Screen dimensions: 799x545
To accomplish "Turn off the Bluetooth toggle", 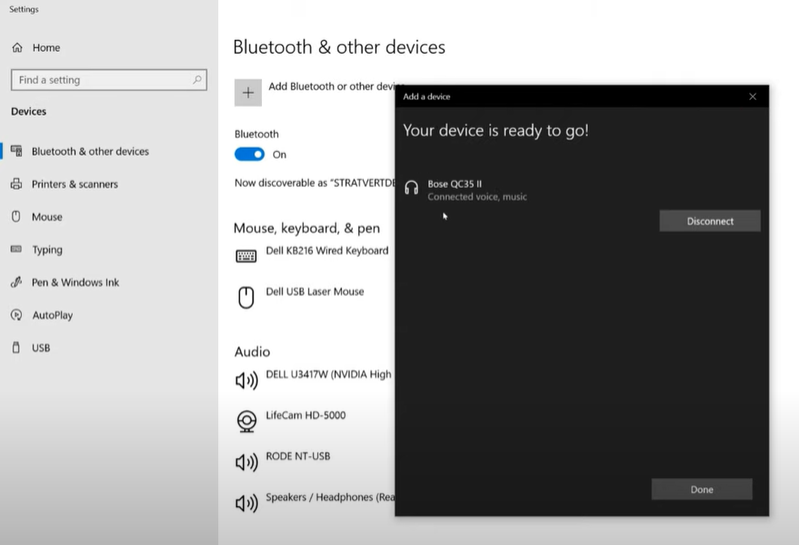I will pyautogui.click(x=250, y=154).
